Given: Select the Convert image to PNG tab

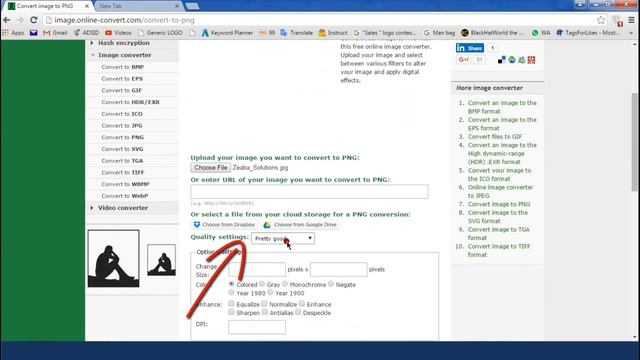Looking at the screenshot, I should pyautogui.click(x=49, y=6).
